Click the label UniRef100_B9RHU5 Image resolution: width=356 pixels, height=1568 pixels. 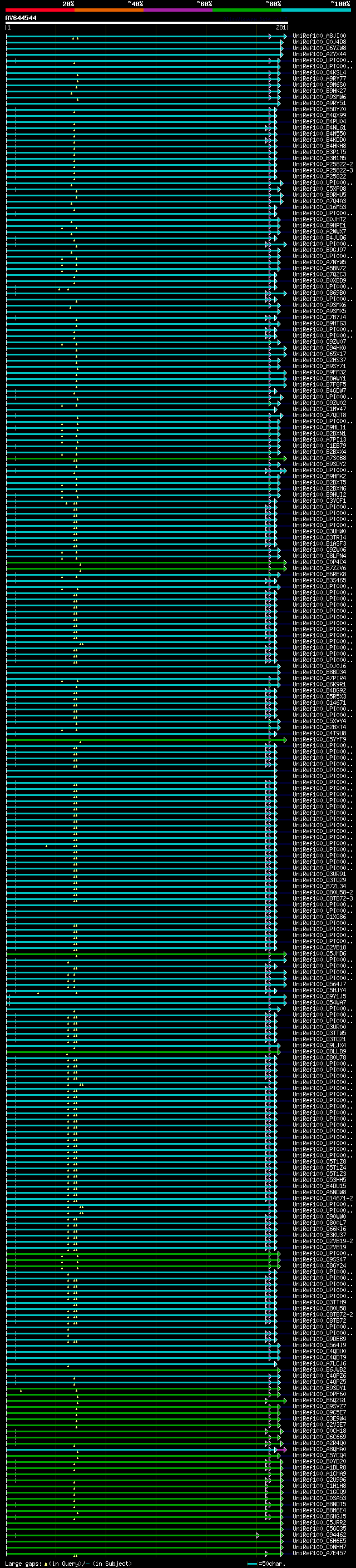319,195
